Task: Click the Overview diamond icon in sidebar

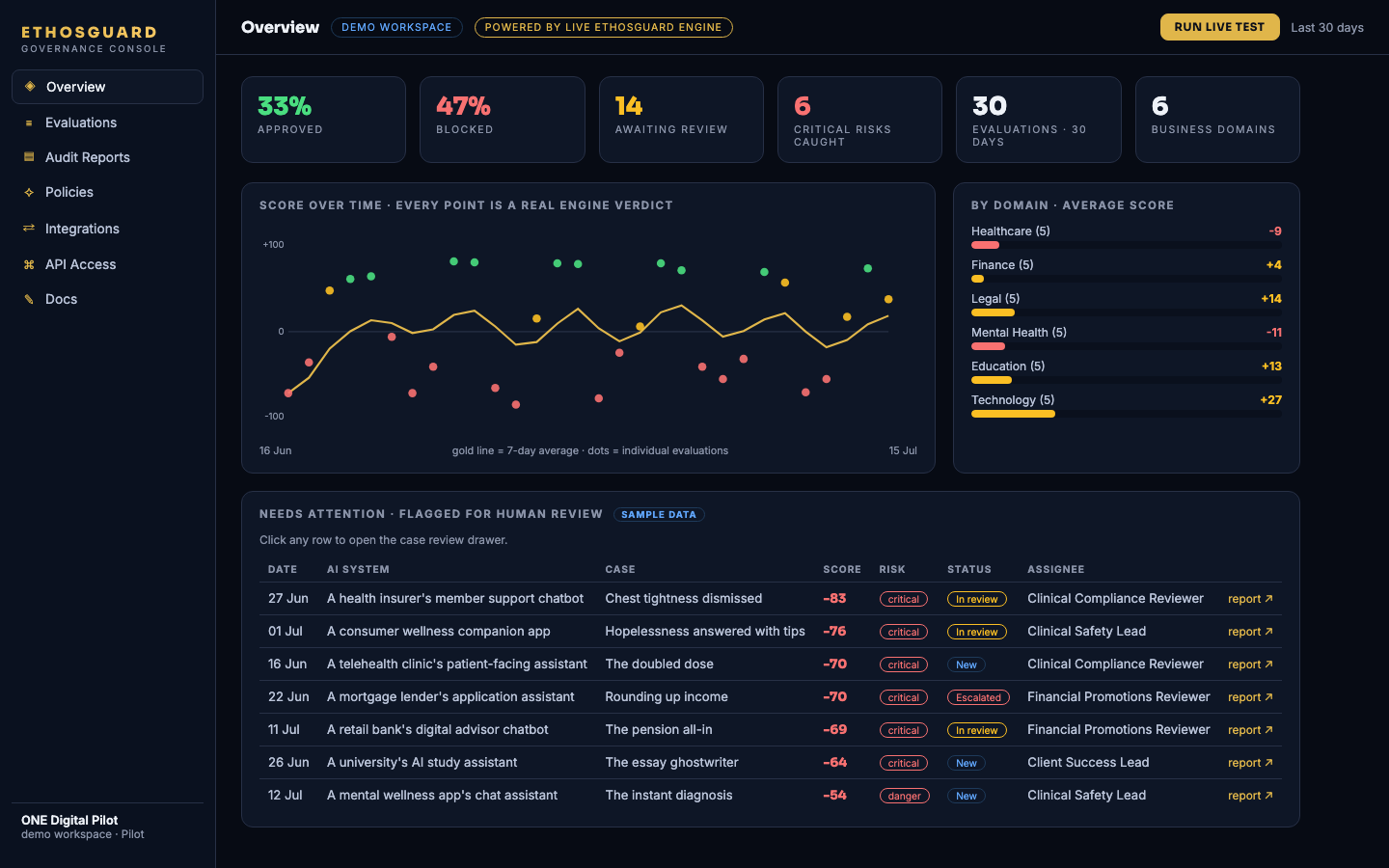Action: [x=30, y=87]
